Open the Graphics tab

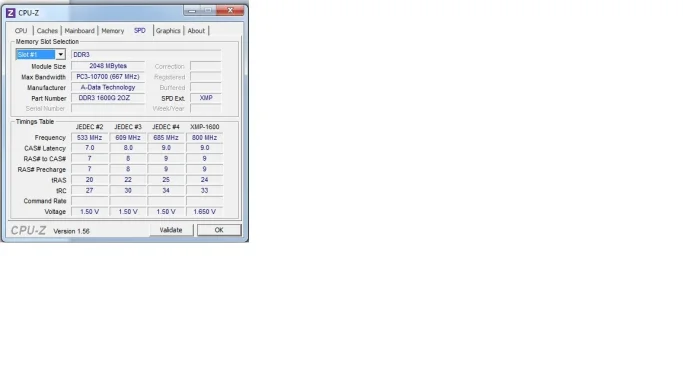pyautogui.click(x=168, y=31)
